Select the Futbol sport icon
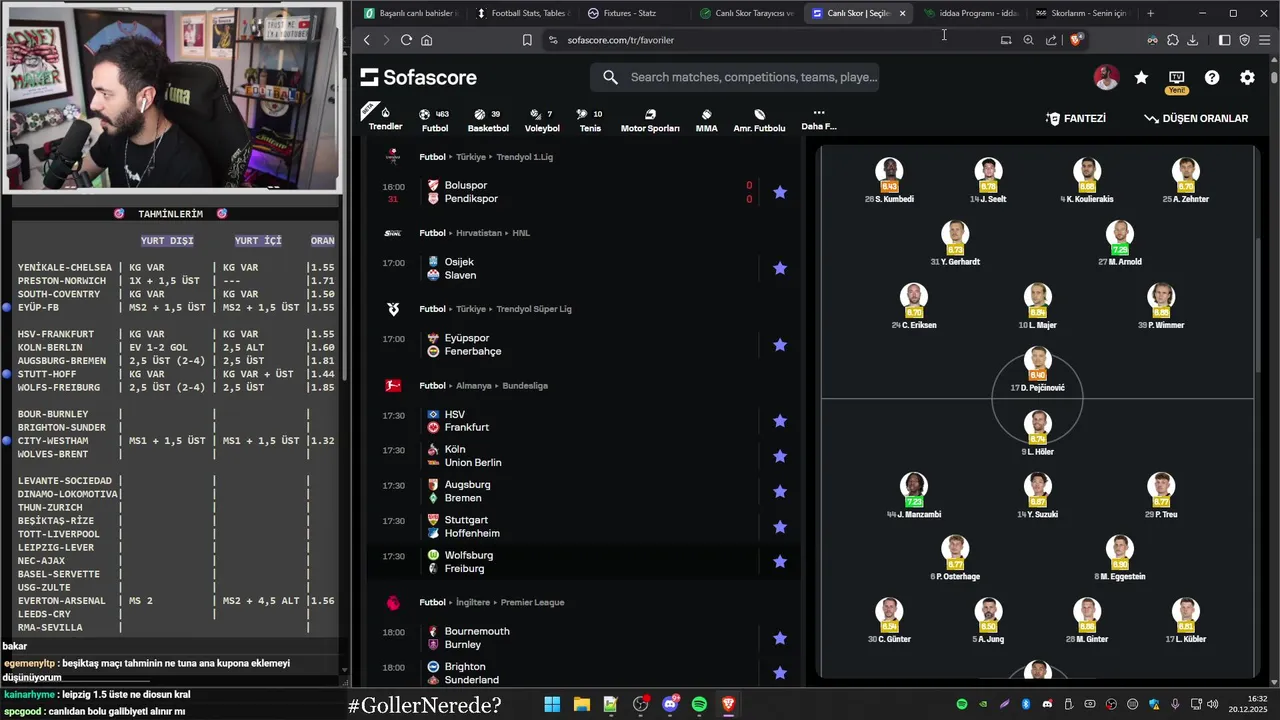The height and width of the screenshot is (720, 1280). [435, 120]
